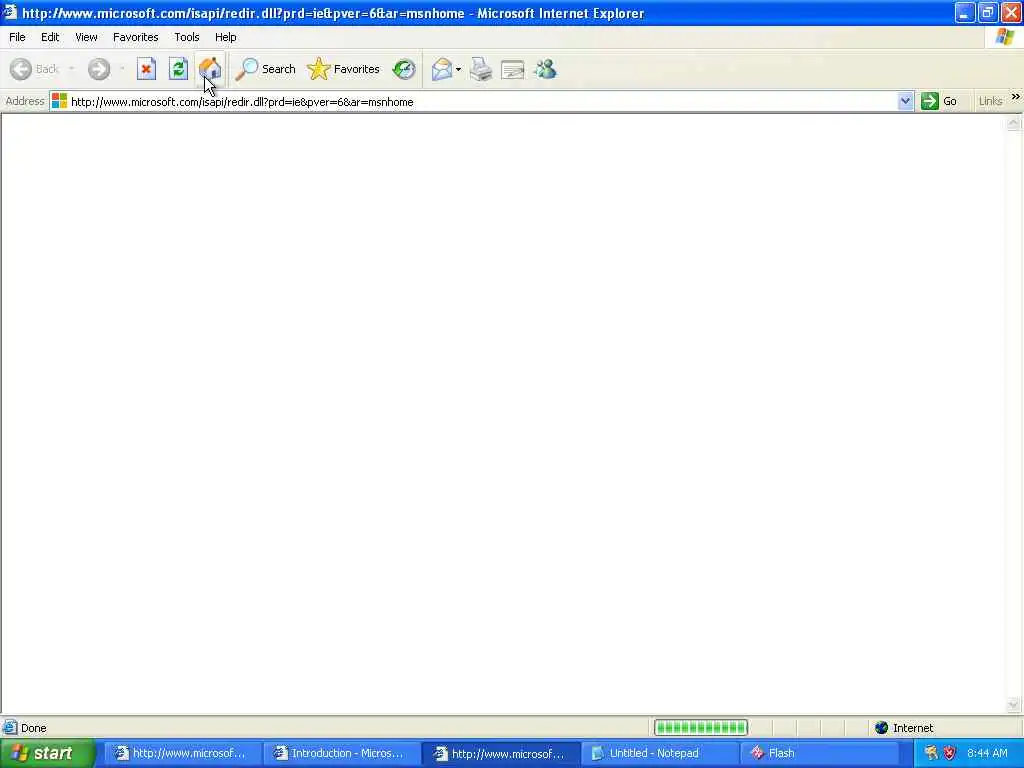Click the 8:44 AM clock

click(x=987, y=754)
